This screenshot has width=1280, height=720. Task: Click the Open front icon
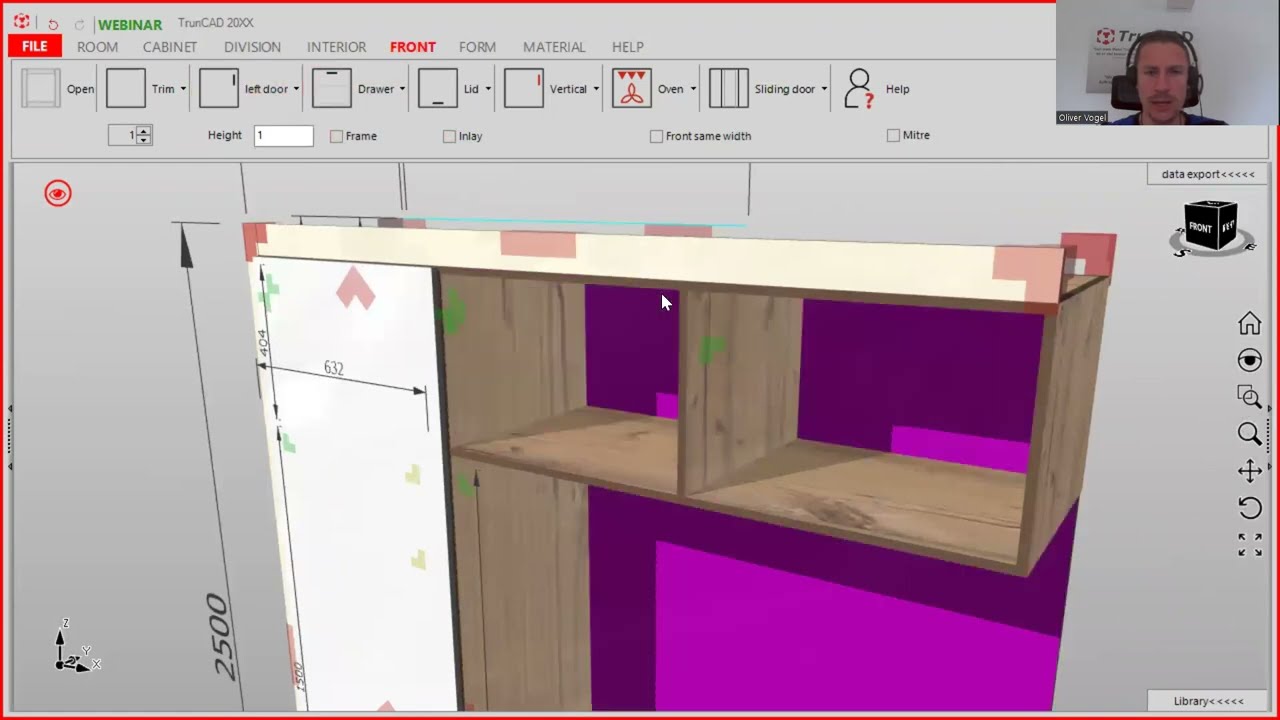41,88
